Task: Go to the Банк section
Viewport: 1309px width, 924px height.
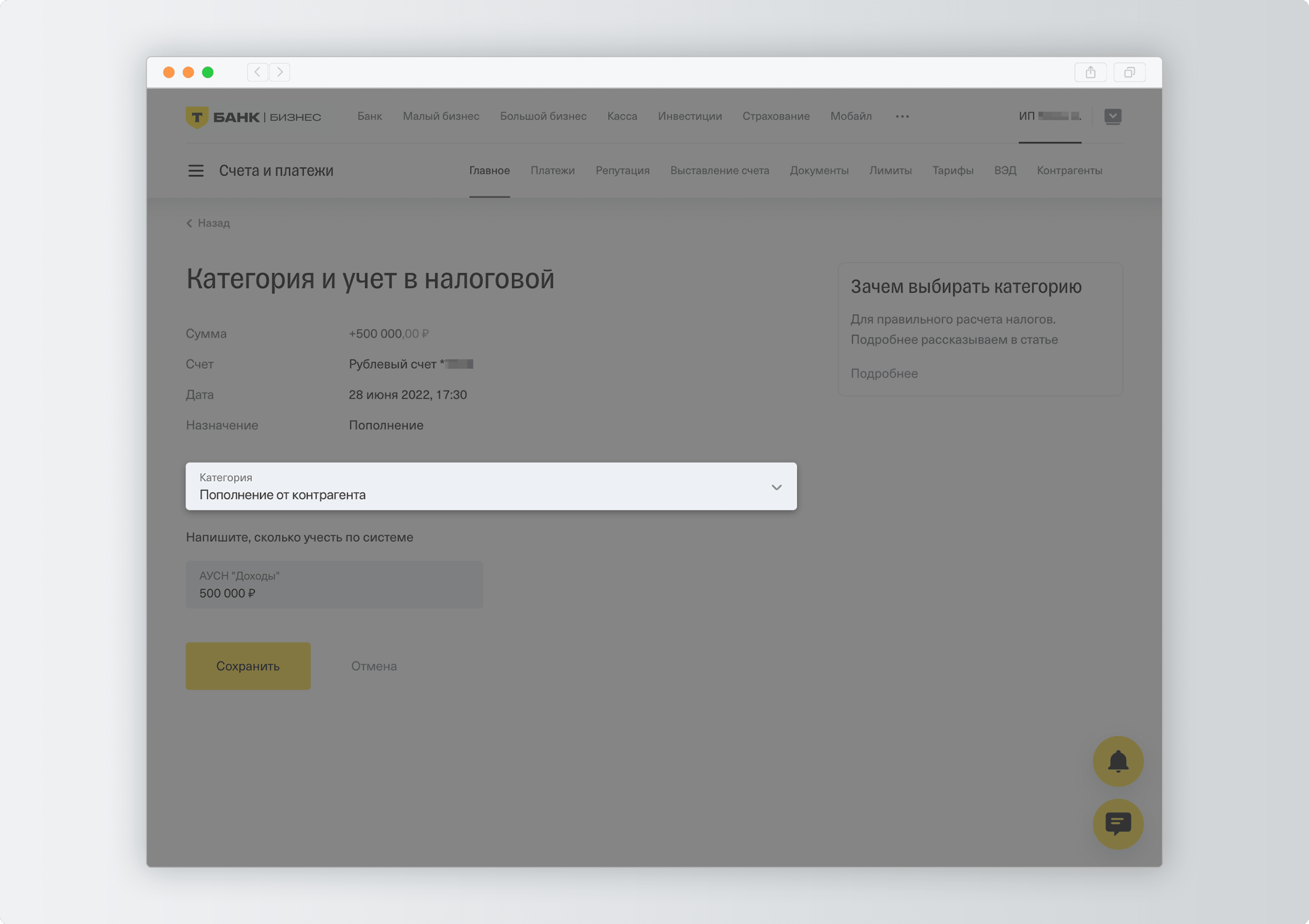Action: (x=369, y=116)
